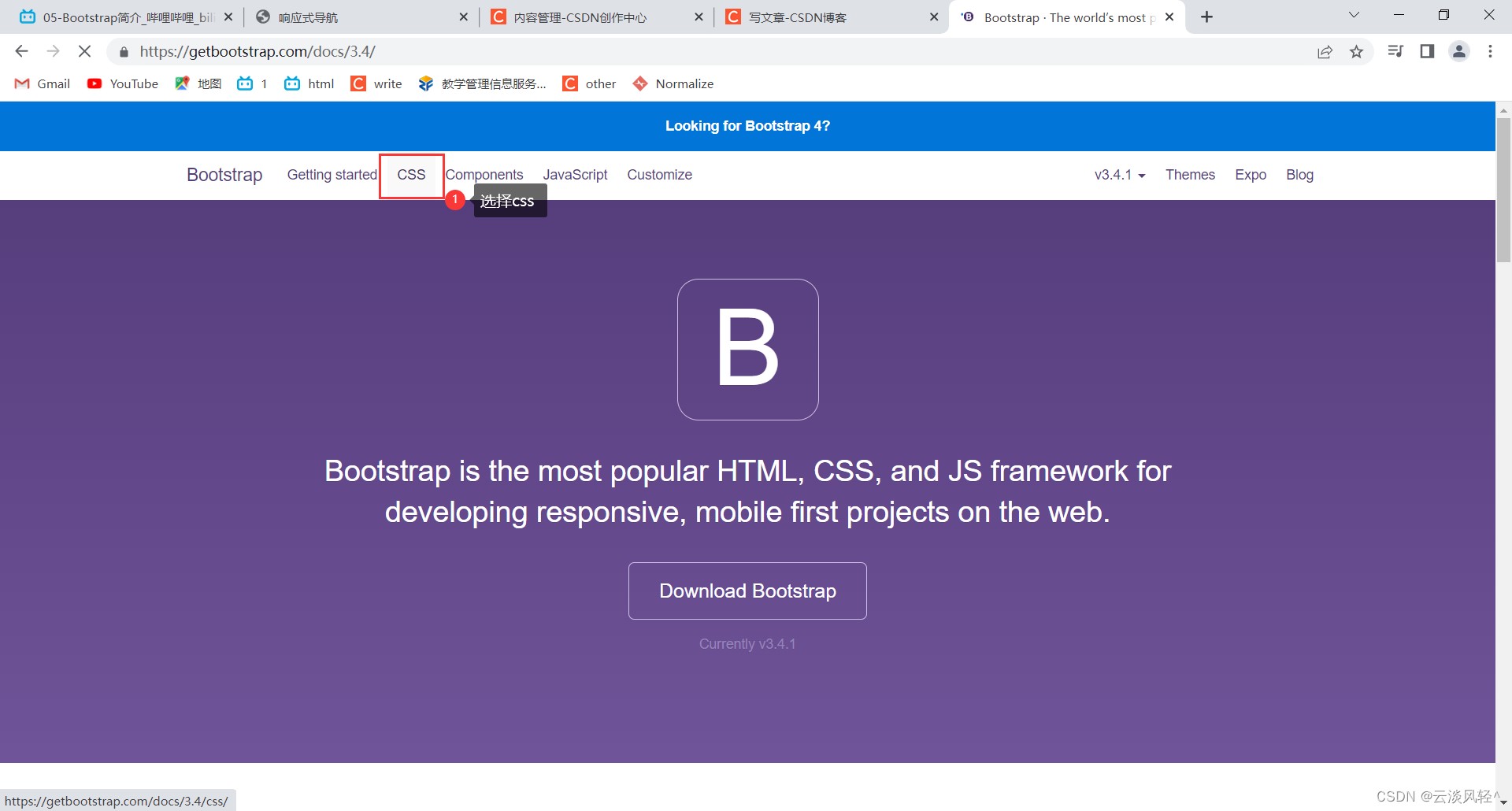The image size is (1512, 811).
Task: Open site security lock info
Action: (x=124, y=52)
